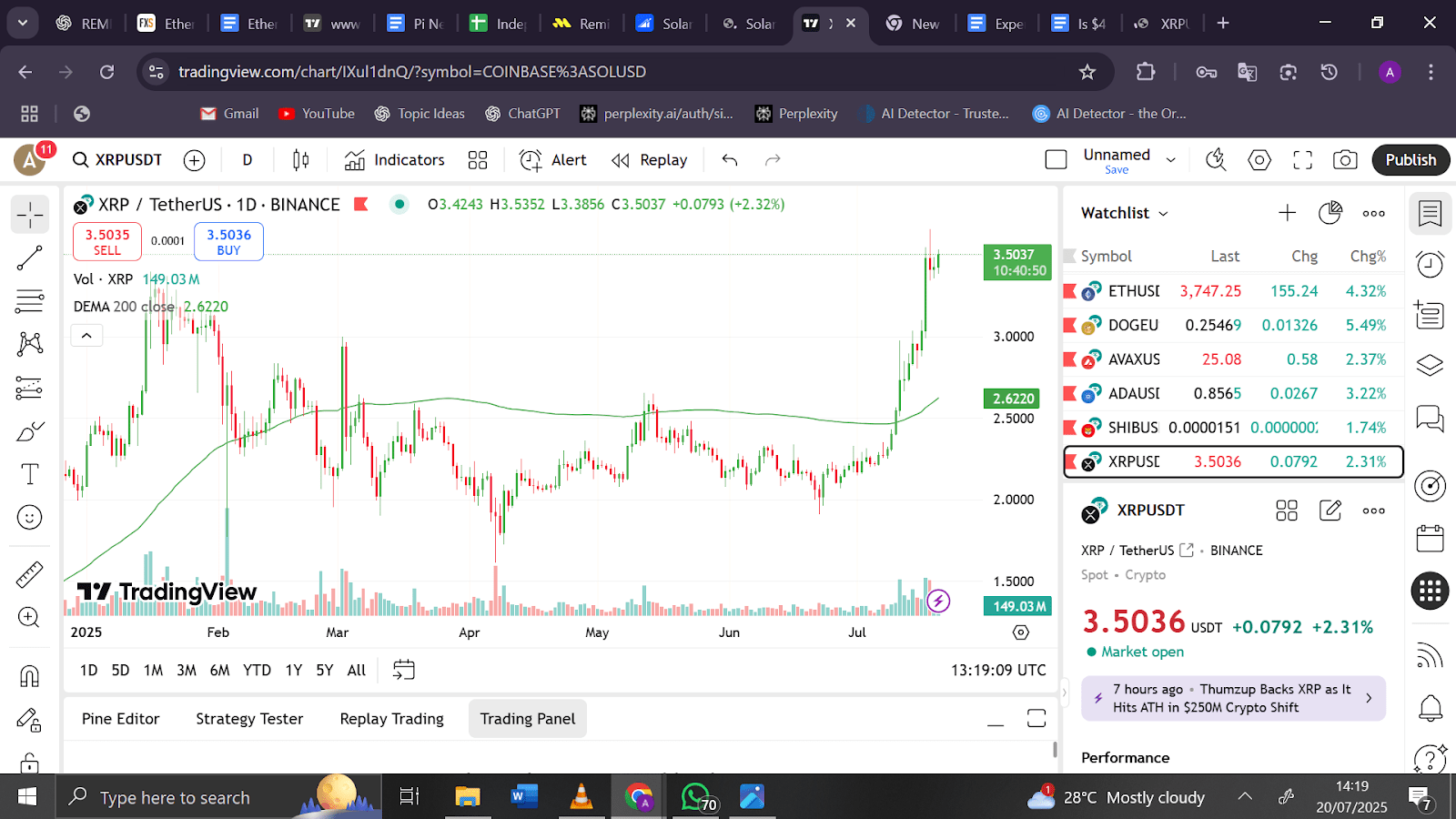Open the chats panel in right sidebar
Image resolution: width=1456 pixels, height=819 pixels.
click(x=1431, y=419)
